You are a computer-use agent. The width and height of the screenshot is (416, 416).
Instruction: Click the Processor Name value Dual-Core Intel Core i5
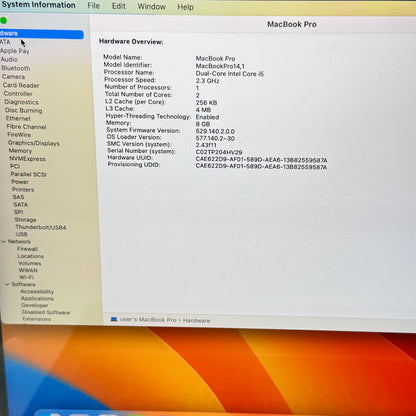(230, 74)
